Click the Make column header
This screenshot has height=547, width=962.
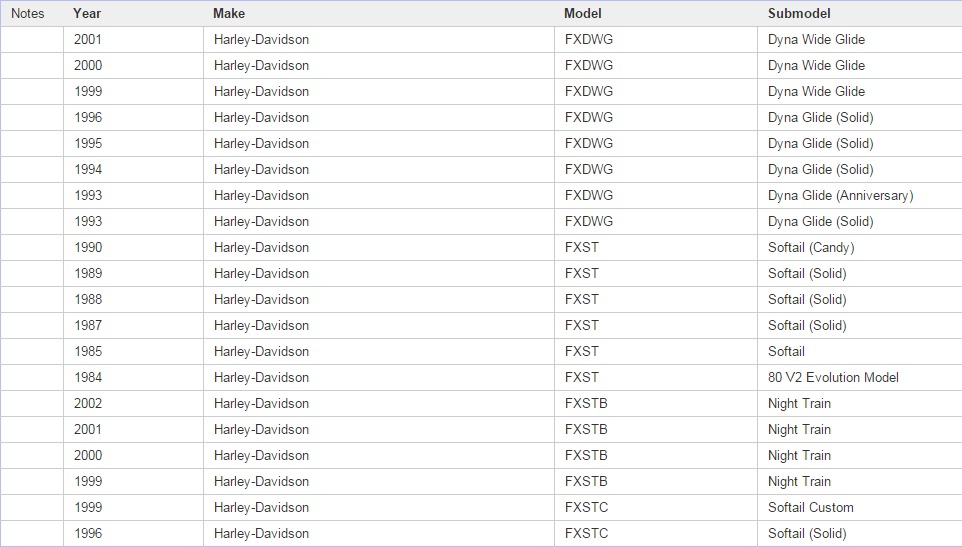click(229, 13)
